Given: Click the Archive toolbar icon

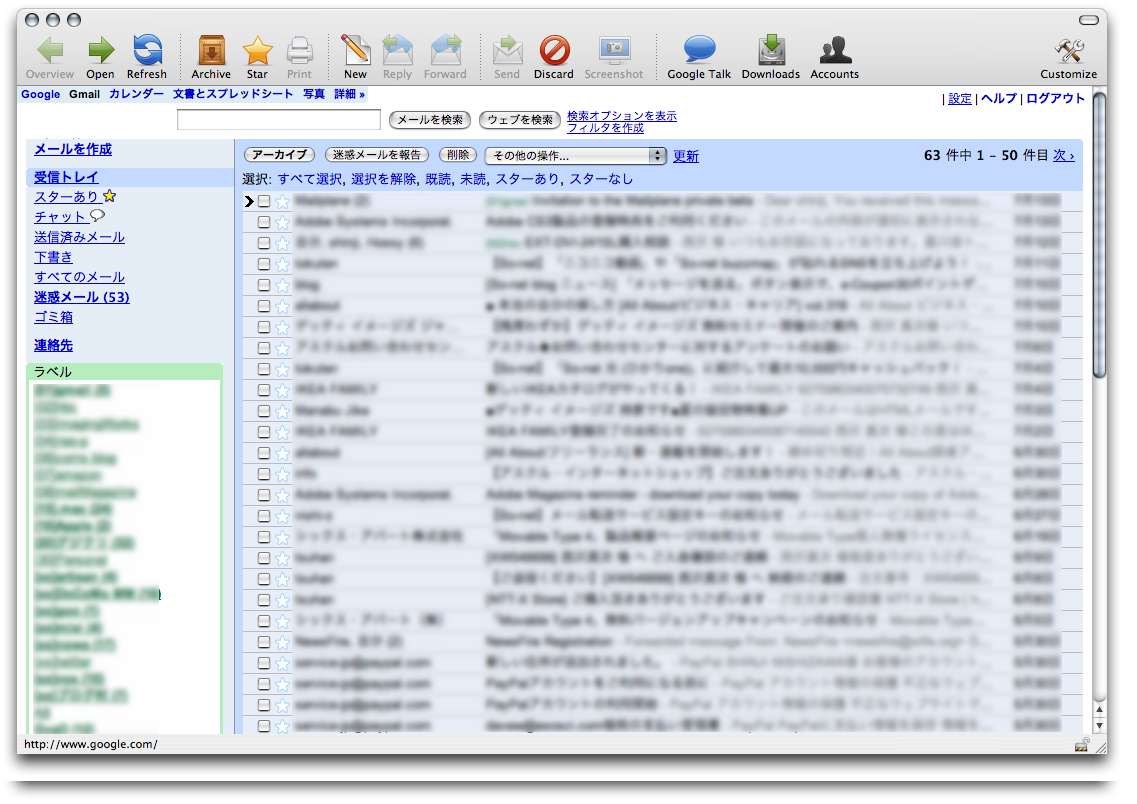Looking at the screenshot, I should [211, 51].
